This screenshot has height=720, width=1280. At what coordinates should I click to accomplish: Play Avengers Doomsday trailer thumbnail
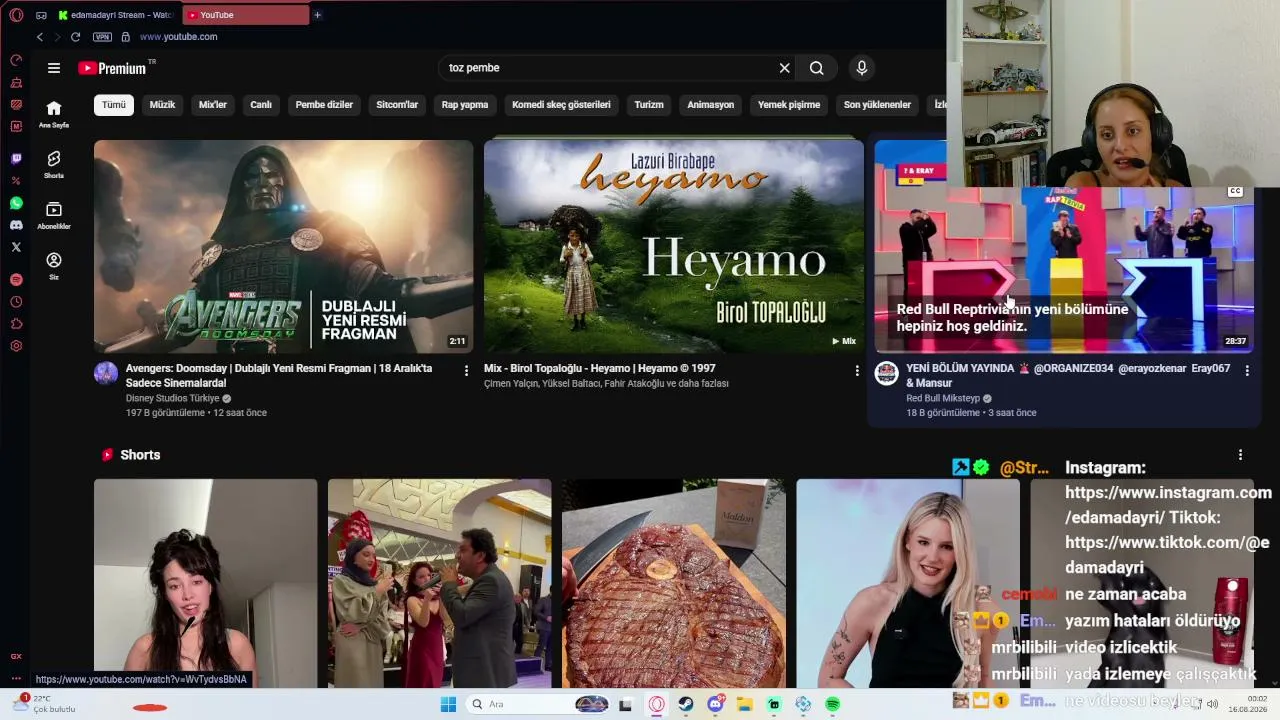[x=284, y=246]
